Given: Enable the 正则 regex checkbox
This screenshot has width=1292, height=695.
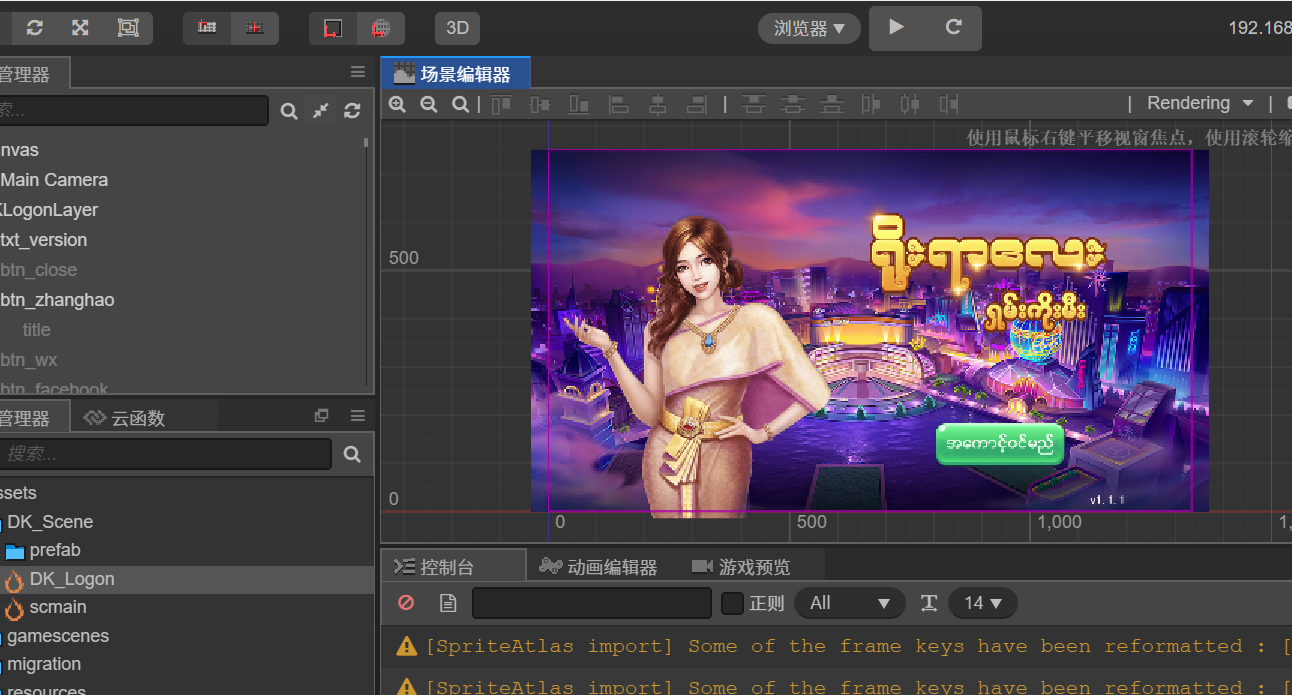Looking at the screenshot, I should tap(732, 603).
